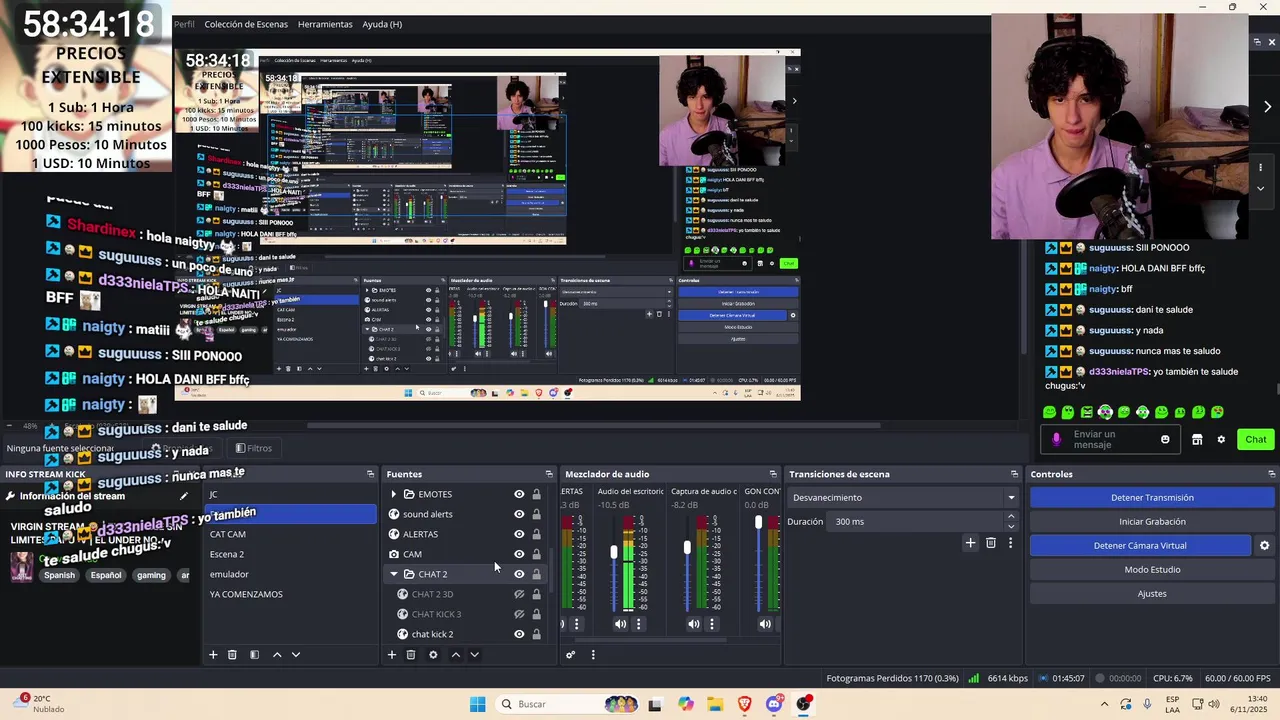The image size is (1280, 720).
Task: Mute Audio del escritorio speaker icon
Action: coord(620,624)
